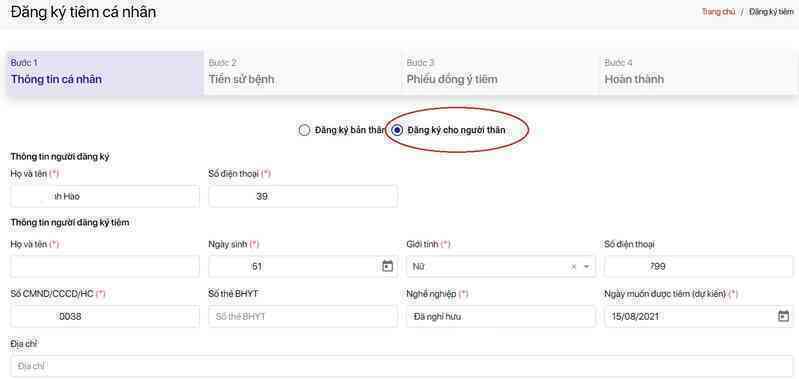The height and width of the screenshot is (379, 799).
Task: Select the Đăng ký bản thân radio option
Action: pos(304,130)
